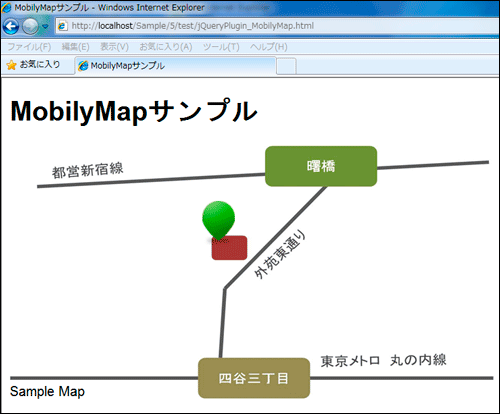The height and width of the screenshot is (414, 500).
Task: Open the ファイル(F) menu
Action: (29, 47)
